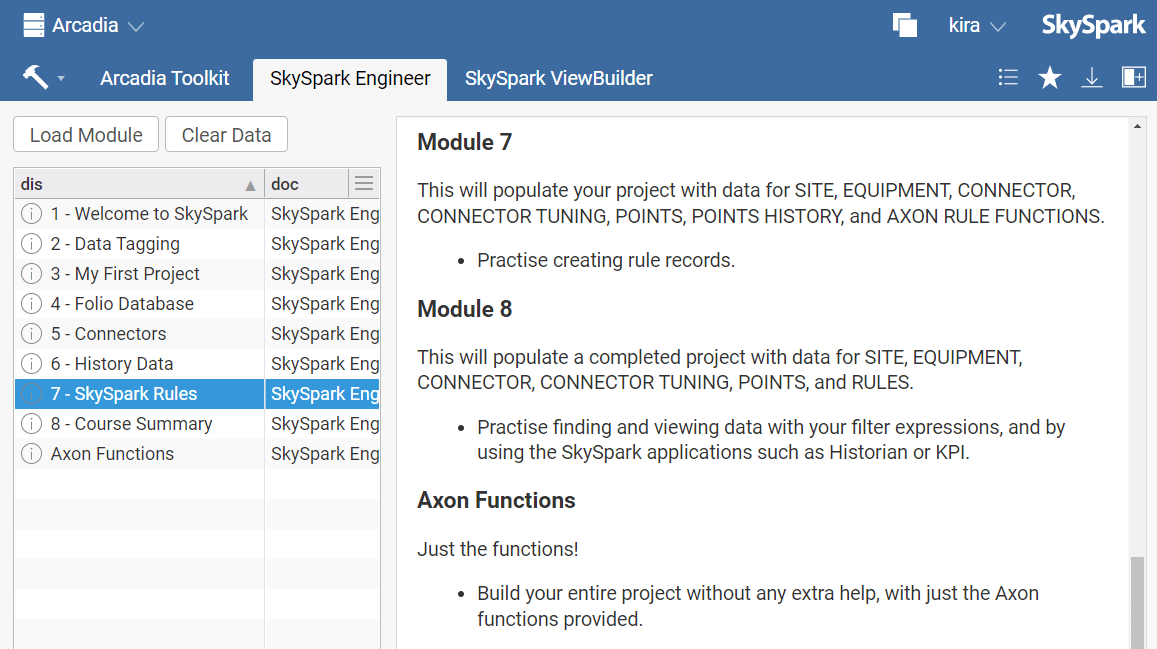The width and height of the screenshot is (1157, 649).
Task: Click the document vertical scrollbar thumb
Action: point(1137,603)
